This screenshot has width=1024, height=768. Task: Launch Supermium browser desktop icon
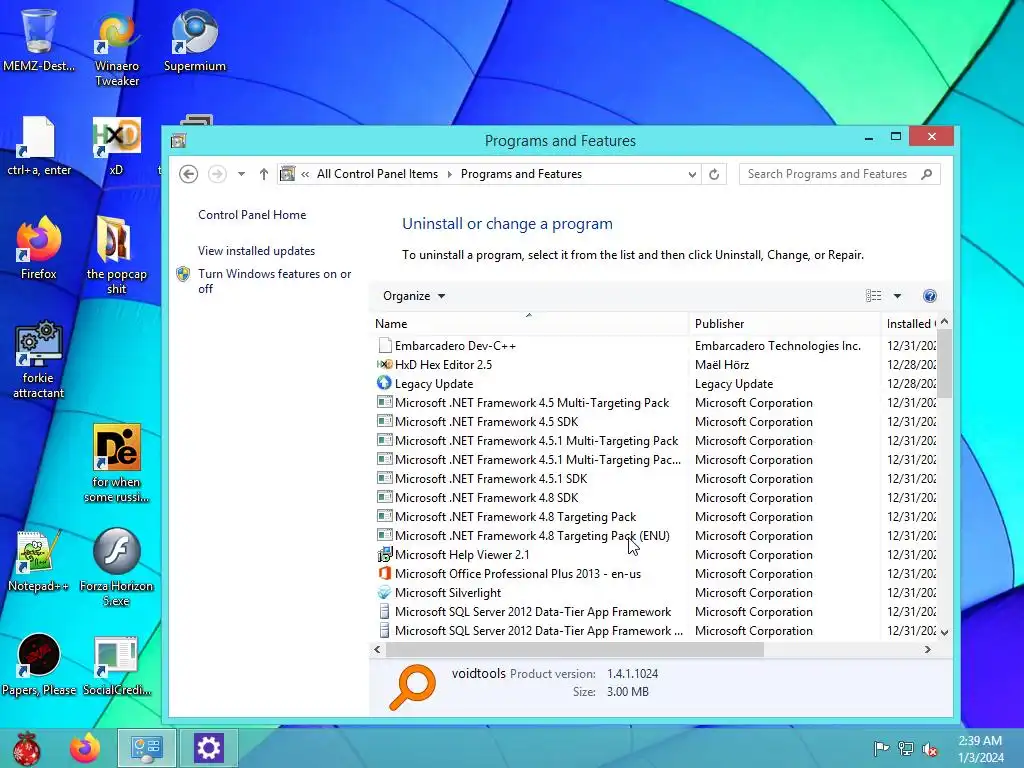195,39
